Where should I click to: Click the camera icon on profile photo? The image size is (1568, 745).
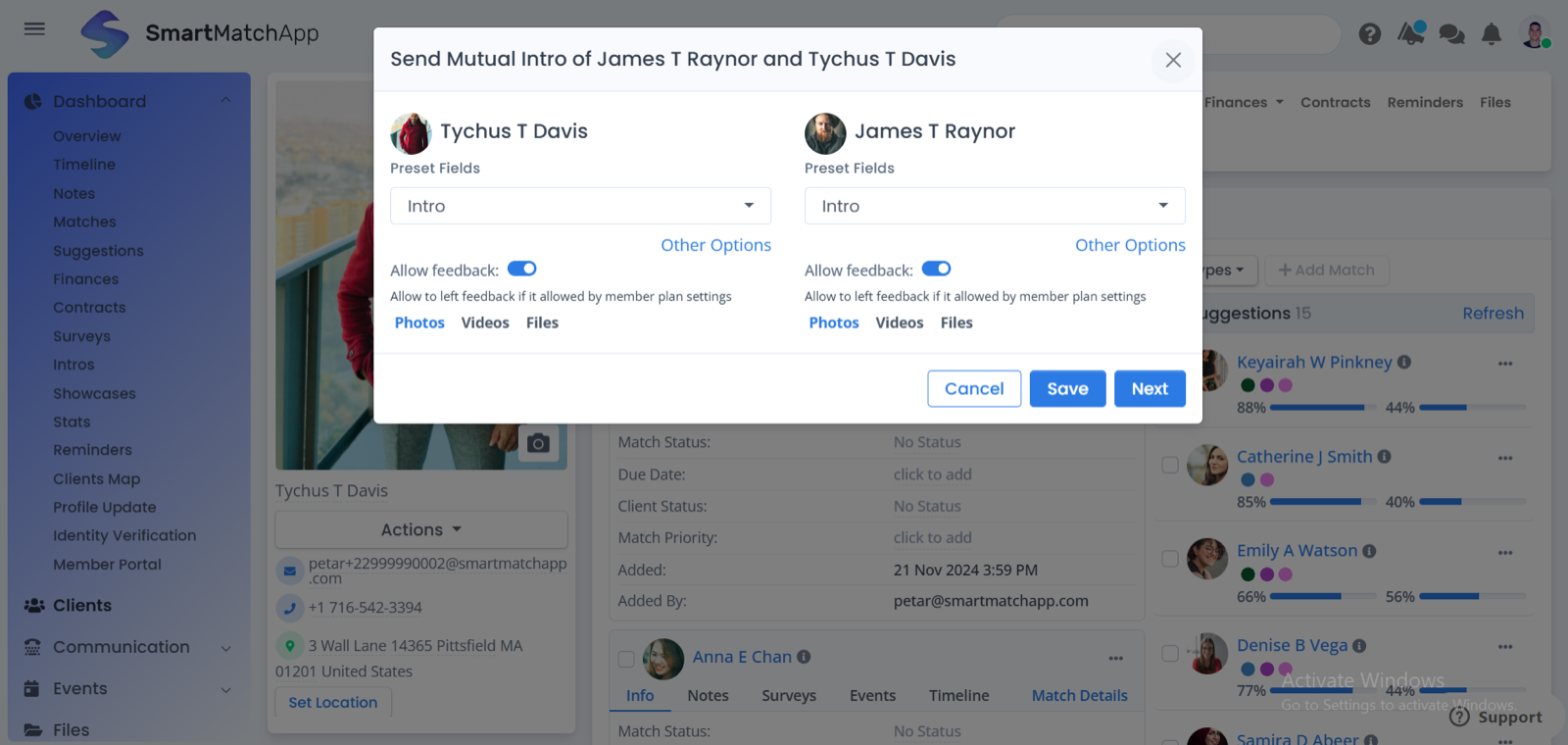[538, 443]
